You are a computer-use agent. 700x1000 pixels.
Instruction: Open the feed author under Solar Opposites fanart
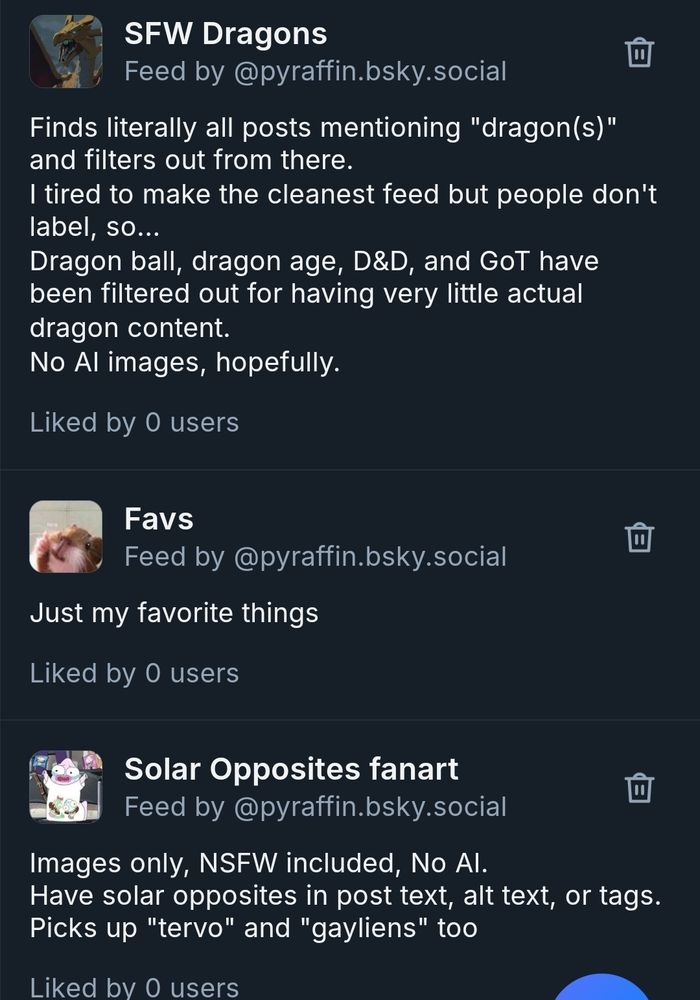(x=315, y=807)
